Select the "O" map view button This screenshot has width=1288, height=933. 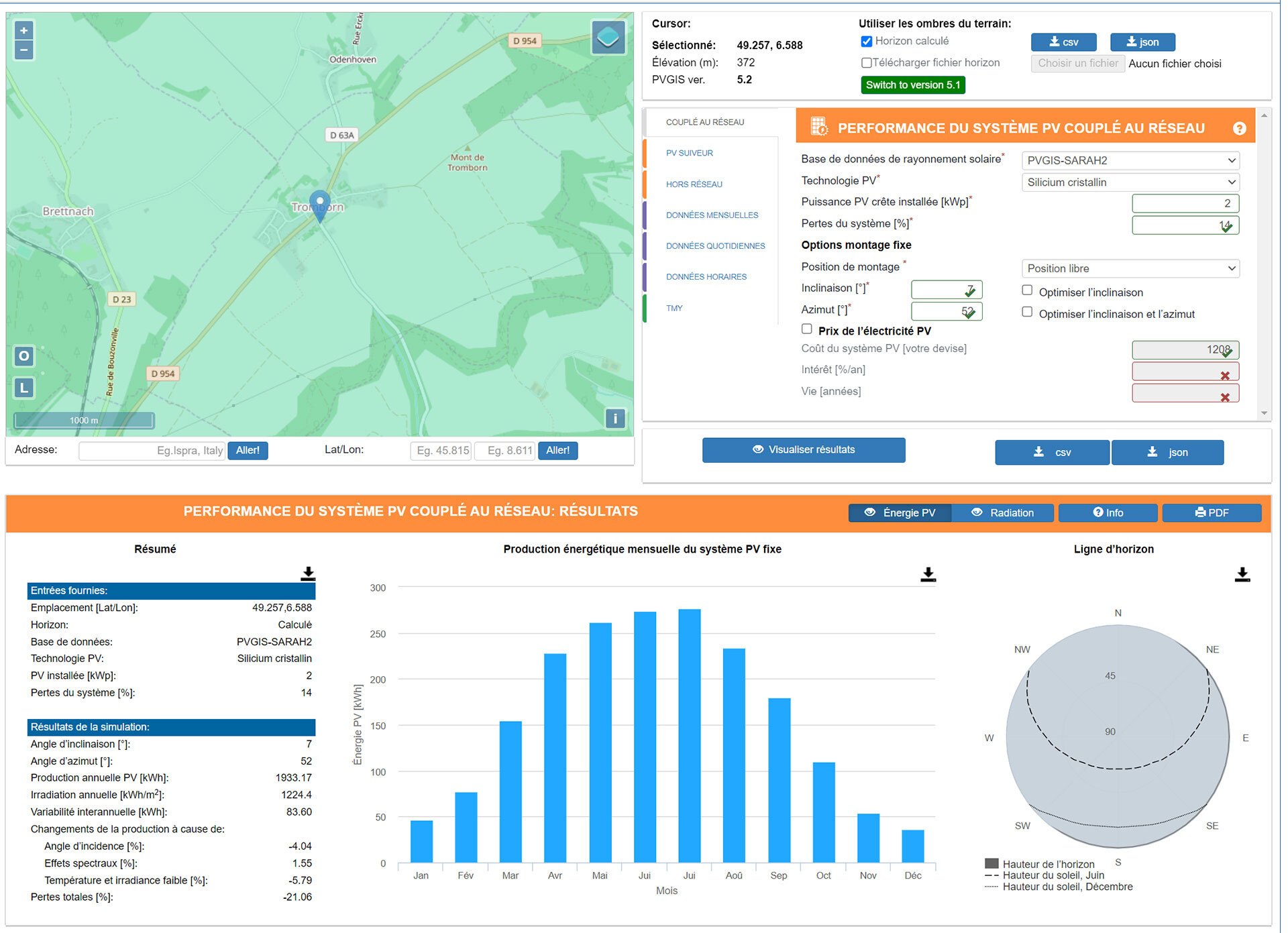click(x=23, y=356)
